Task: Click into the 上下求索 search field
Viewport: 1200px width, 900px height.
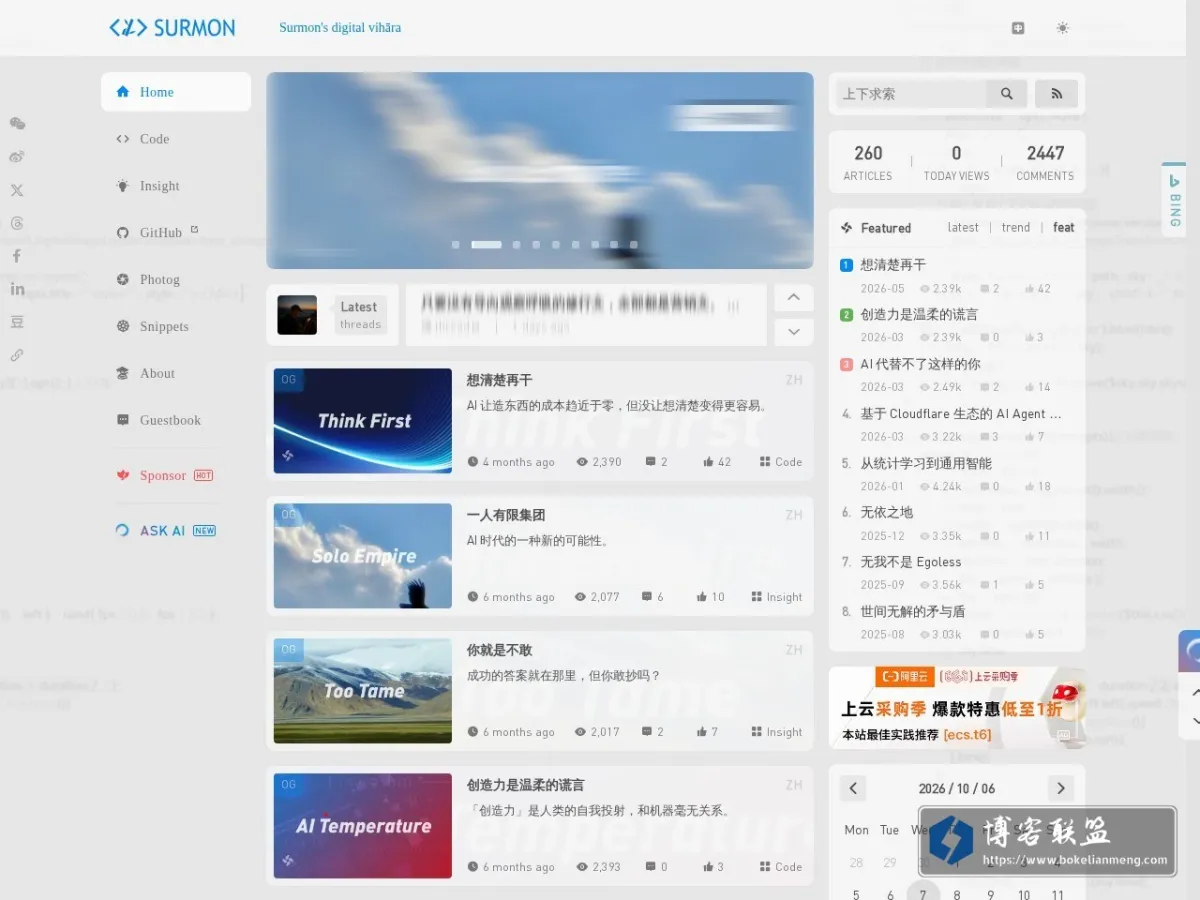Action: point(911,94)
